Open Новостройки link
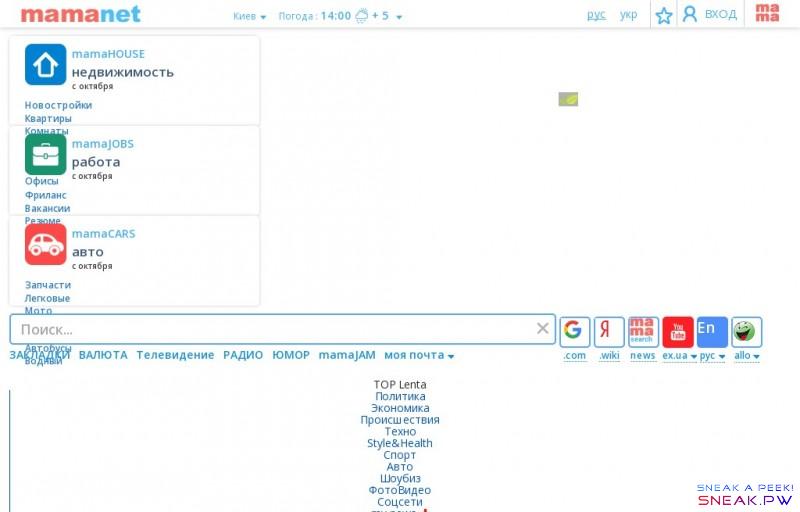Viewport: 800px width, 512px height. 58,105
